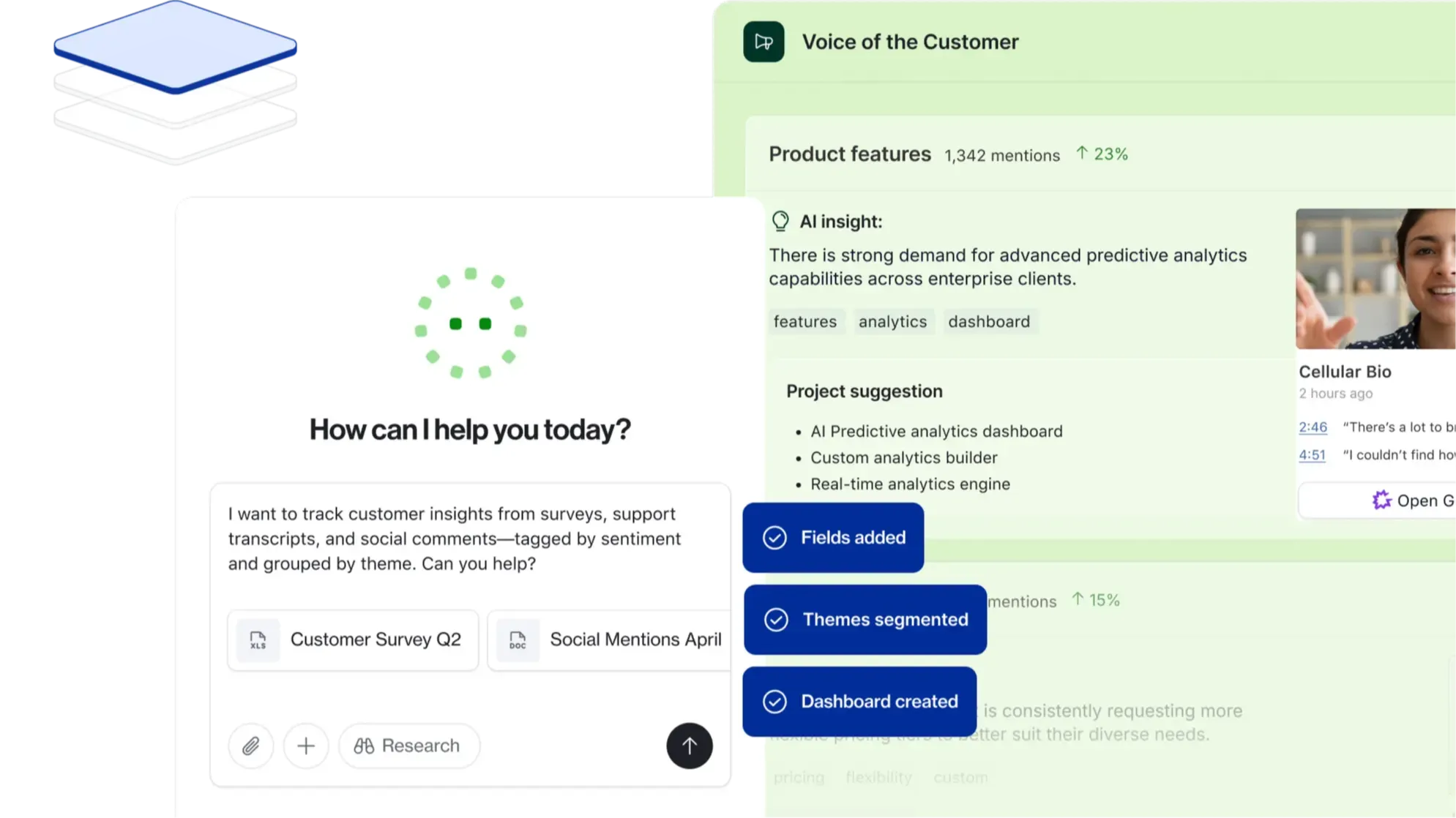Jump to the 2:46 timestamp link

(x=1313, y=427)
